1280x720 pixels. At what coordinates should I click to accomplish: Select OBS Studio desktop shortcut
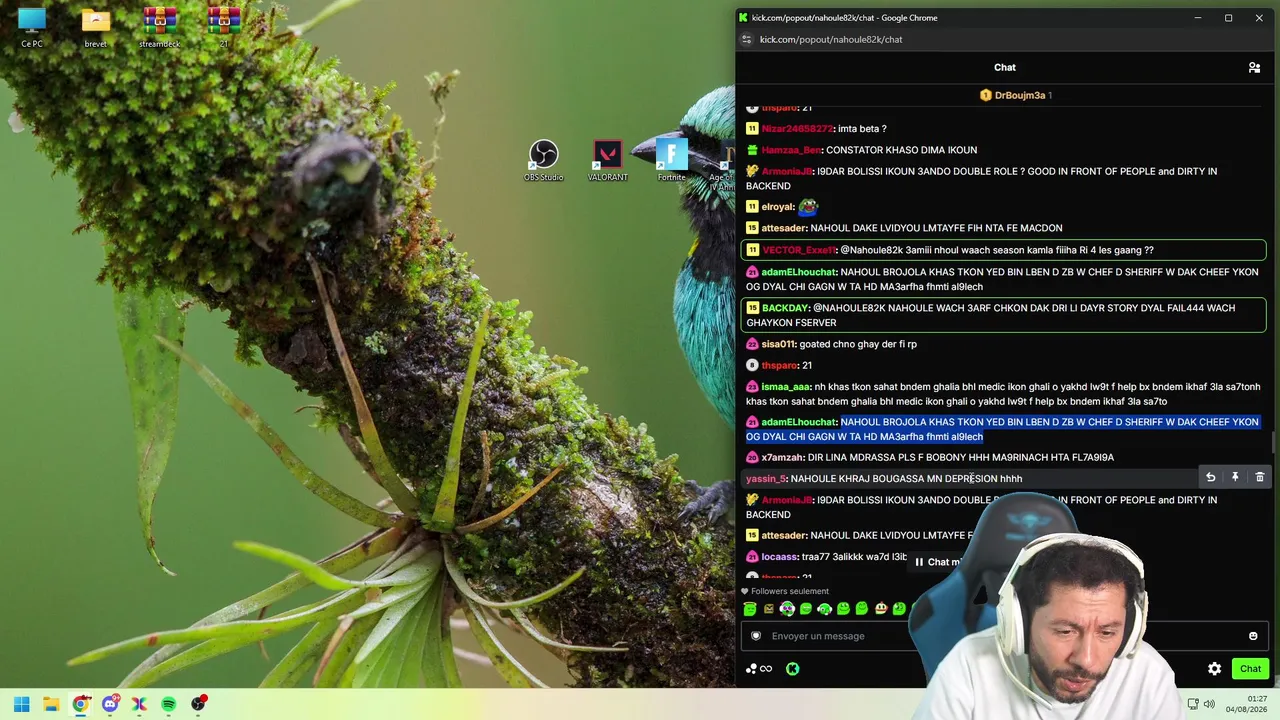pos(543,161)
